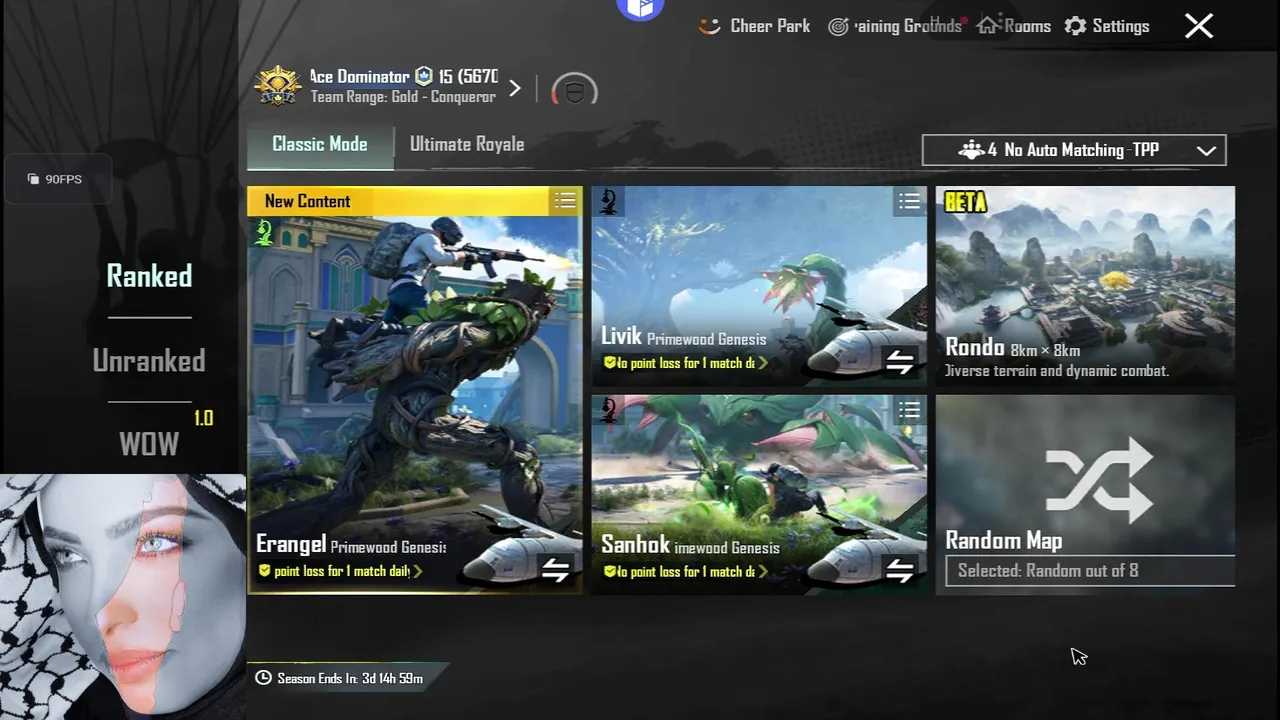Image resolution: width=1280 pixels, height=720 pixels.
Task: Open the Settings gear icon
Action: click(1075, 26)
